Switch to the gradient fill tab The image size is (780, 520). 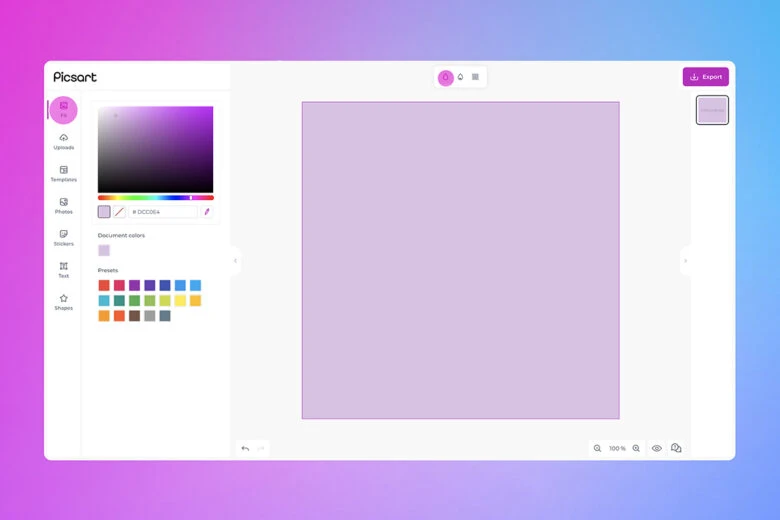pos(460,77)
